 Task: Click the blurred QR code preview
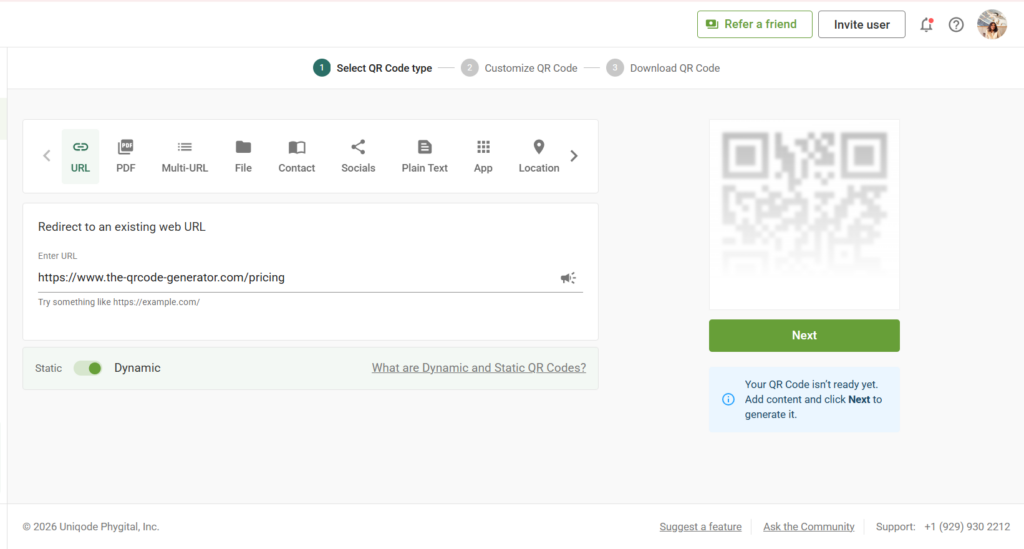[804, 214]
